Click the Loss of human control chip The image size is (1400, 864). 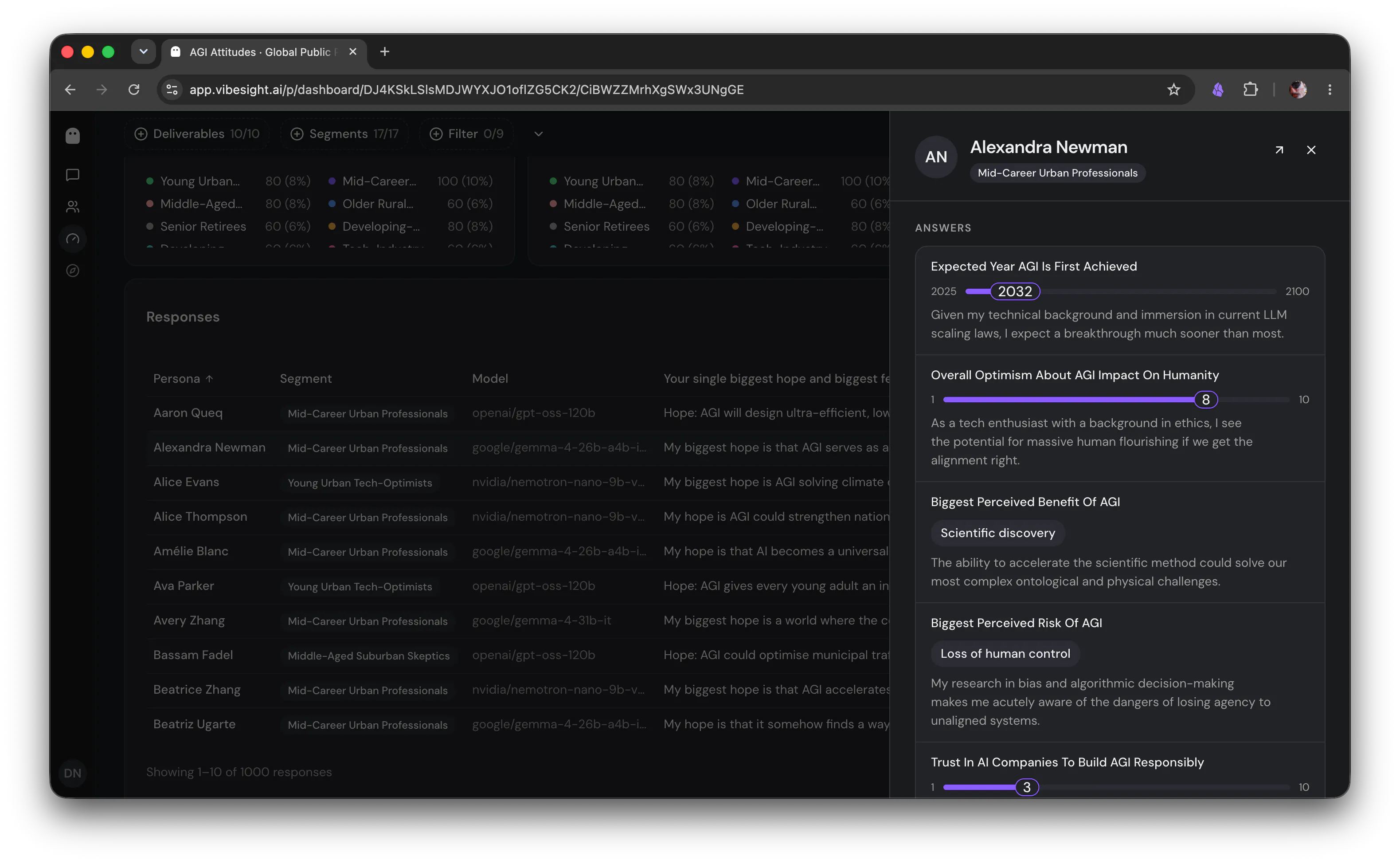[x=1005, y=653]
